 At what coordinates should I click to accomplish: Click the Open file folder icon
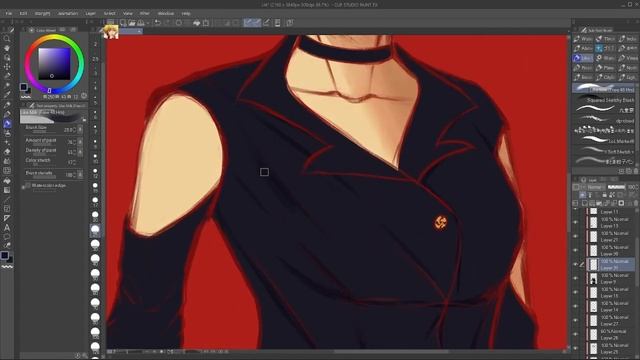(x=132, y=23)
